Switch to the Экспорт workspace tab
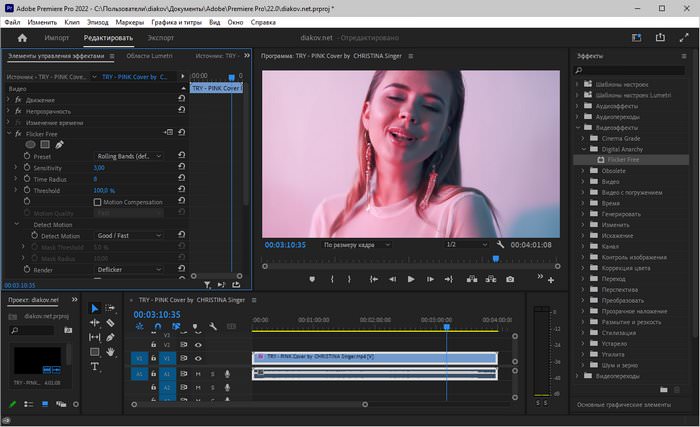This screenshot has width=700, height=427. [x=160, y=38]
